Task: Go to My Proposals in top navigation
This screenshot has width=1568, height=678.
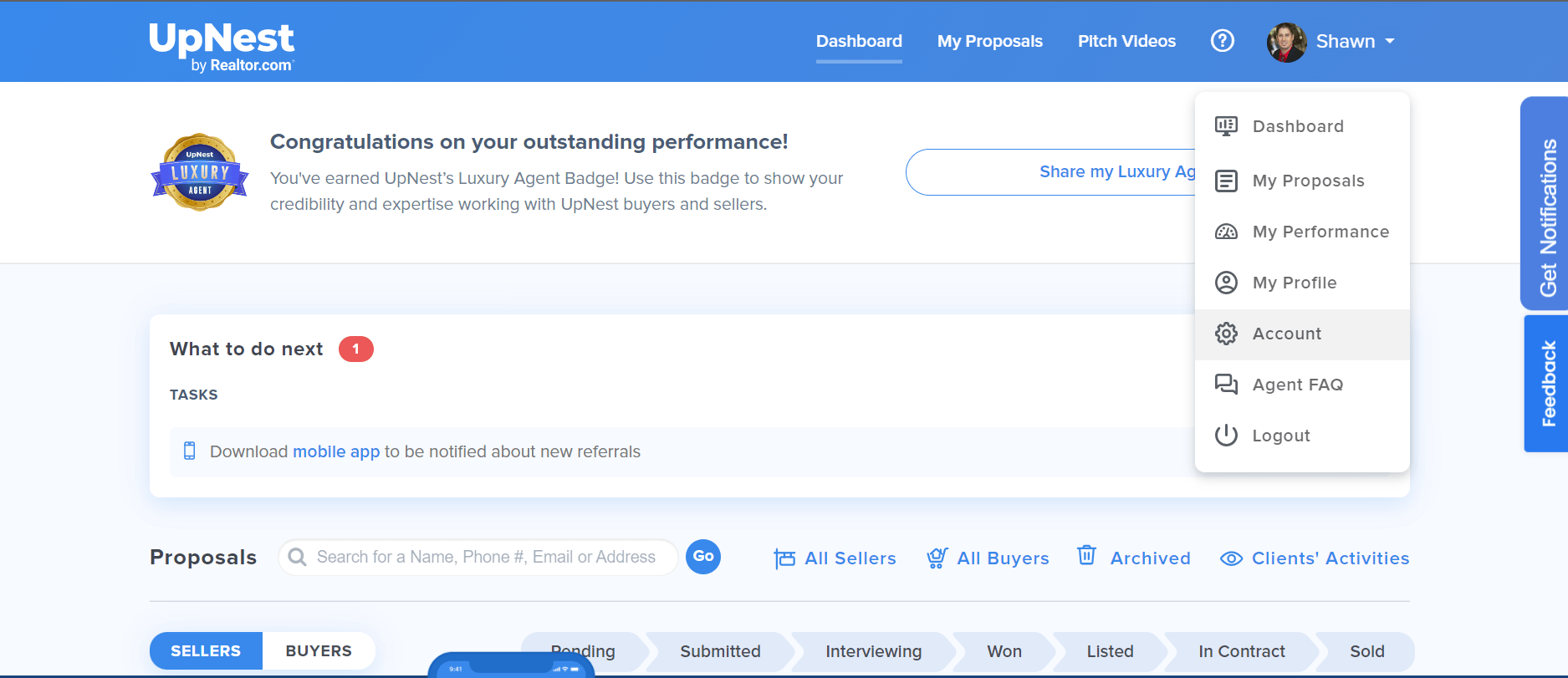Action: pos(990,41)
